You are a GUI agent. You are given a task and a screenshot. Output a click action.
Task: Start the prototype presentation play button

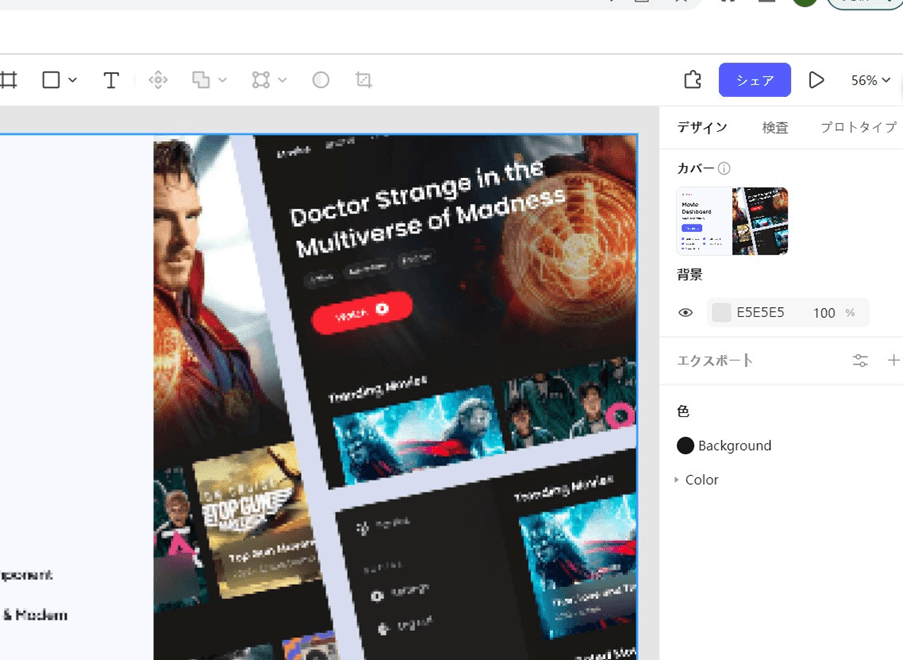coord(816,80)
